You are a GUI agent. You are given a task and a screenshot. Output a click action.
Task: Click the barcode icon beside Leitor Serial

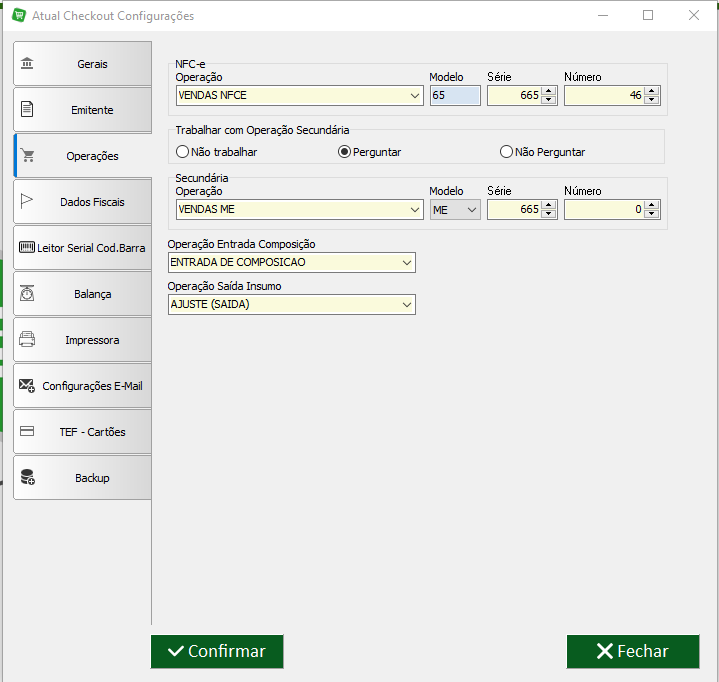[x=27, y=248]
